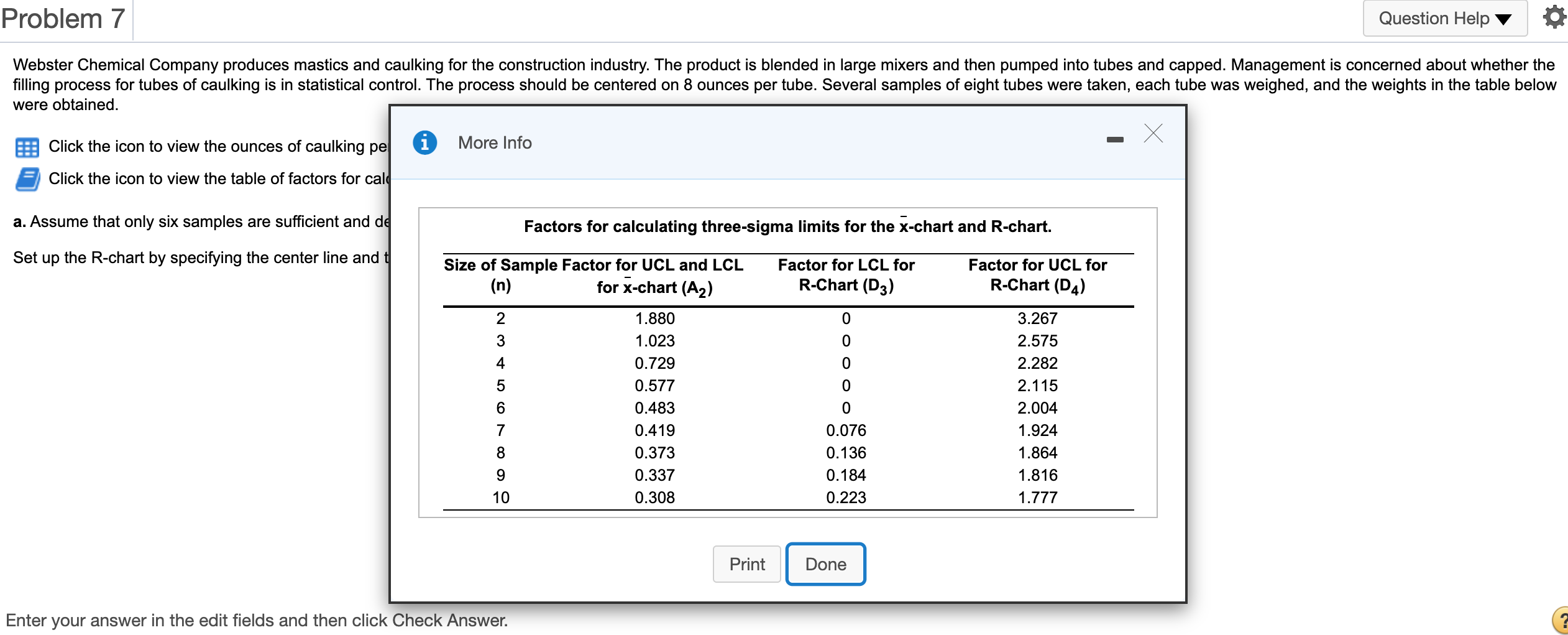
Task: Click the blue info icon in More Info
Action: click(x=423, y=142)
